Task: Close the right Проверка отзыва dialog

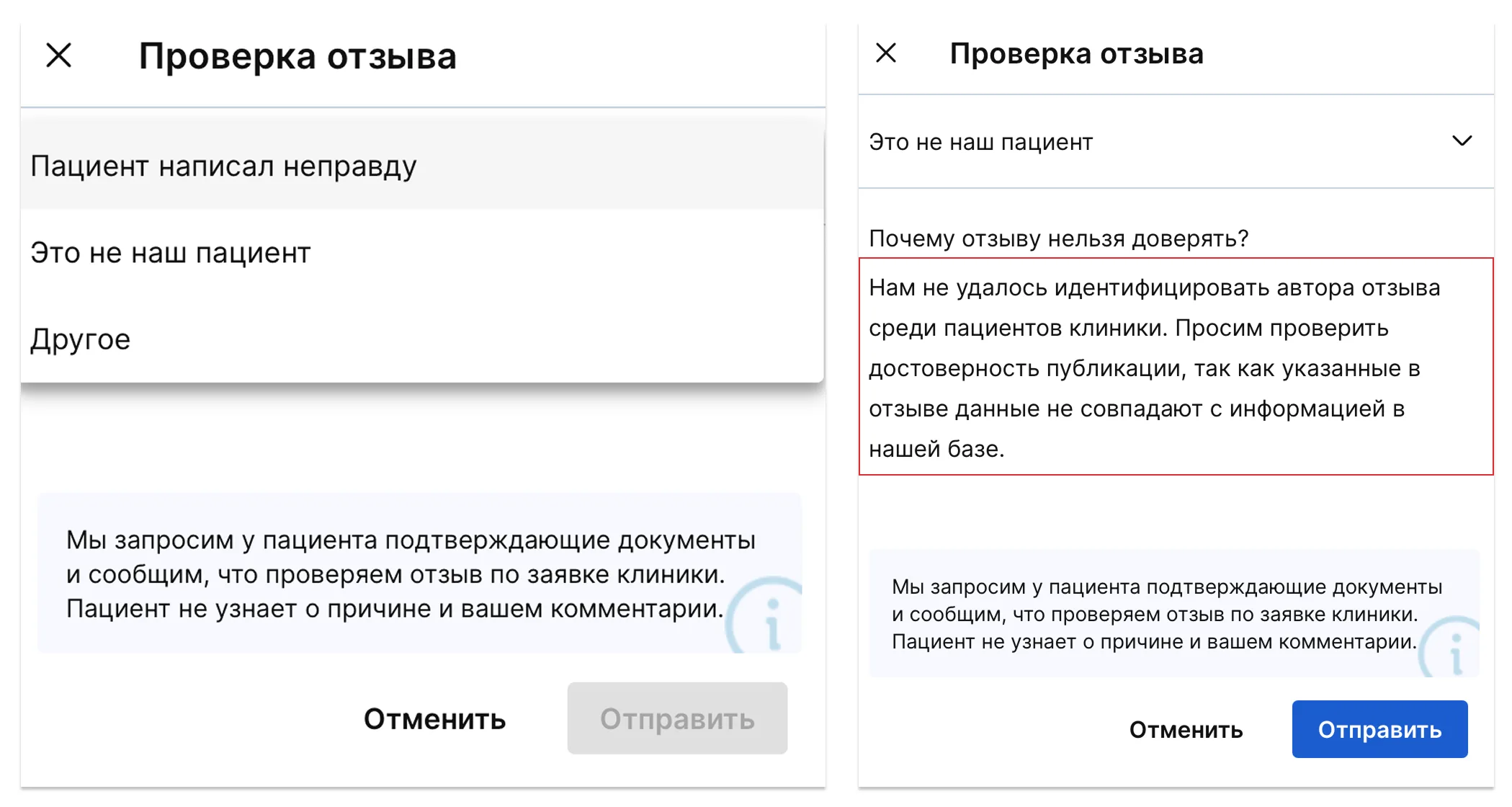Action: (885, 53)
